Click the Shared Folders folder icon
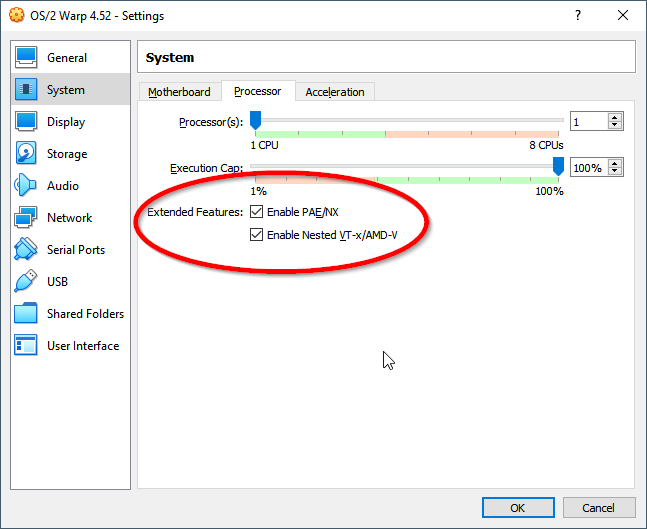The image size is (647, 529). tap(26, 313)
